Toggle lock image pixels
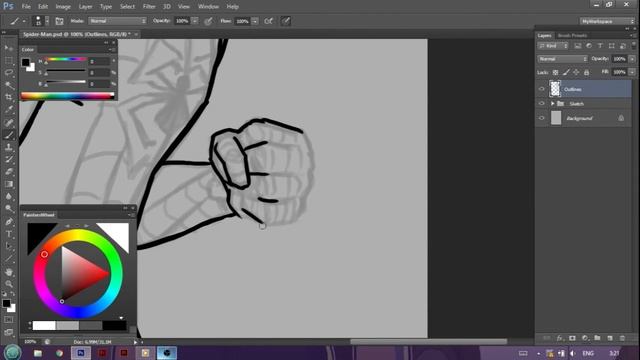Viewport: 640px width, 360px height. [x=566, y=72]
